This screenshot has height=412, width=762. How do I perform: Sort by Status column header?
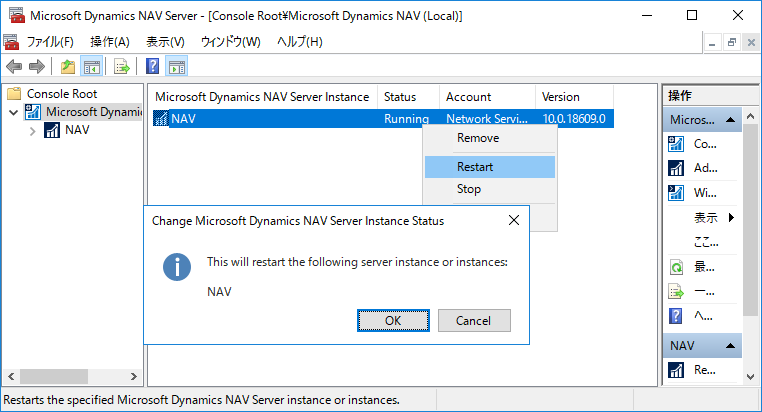click(408, 97)
